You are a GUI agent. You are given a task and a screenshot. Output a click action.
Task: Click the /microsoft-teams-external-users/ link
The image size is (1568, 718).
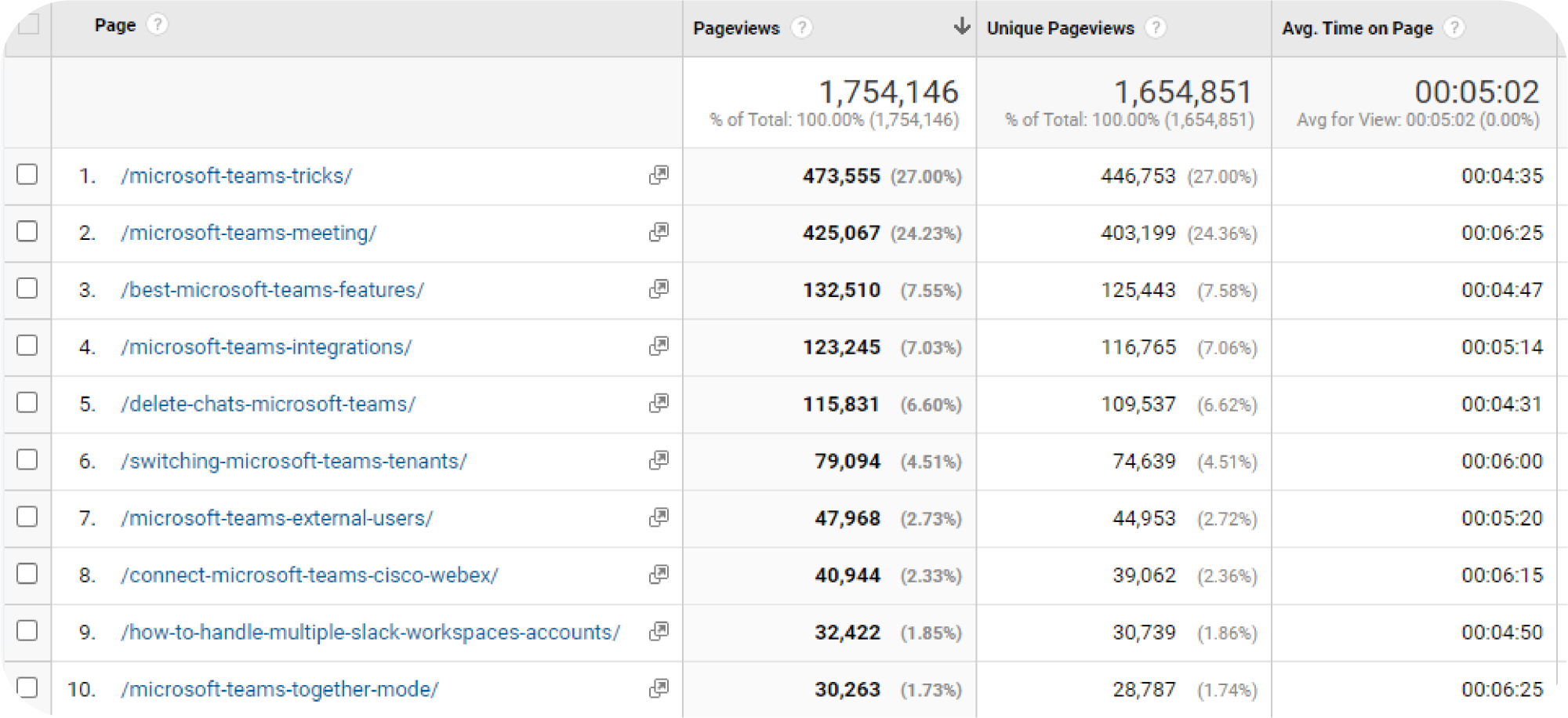coord(276,518)
